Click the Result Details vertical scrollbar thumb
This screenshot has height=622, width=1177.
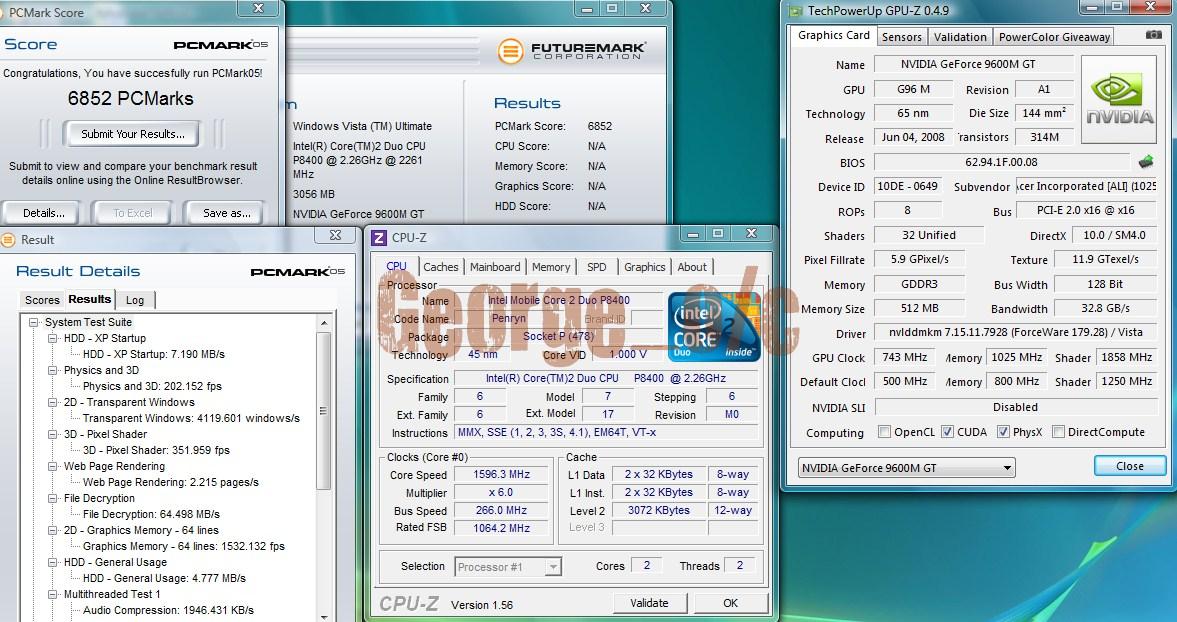[324, 411]
